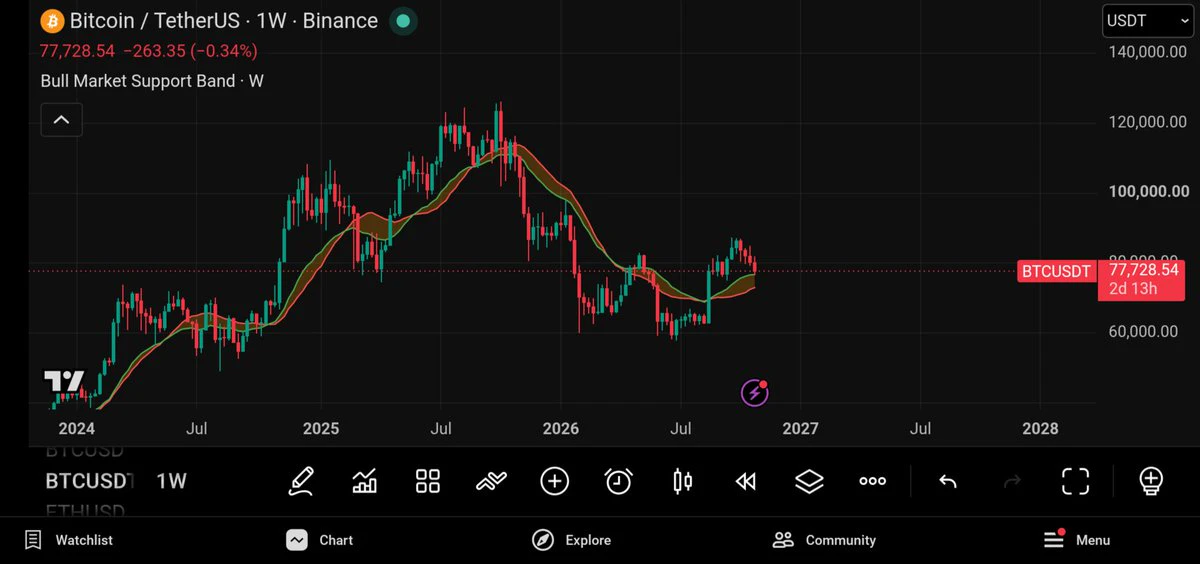Open the ideas light bulb icon
Image resolution: width=1200 pixels, height=564 pixels.
click(x=1151, y=481)
